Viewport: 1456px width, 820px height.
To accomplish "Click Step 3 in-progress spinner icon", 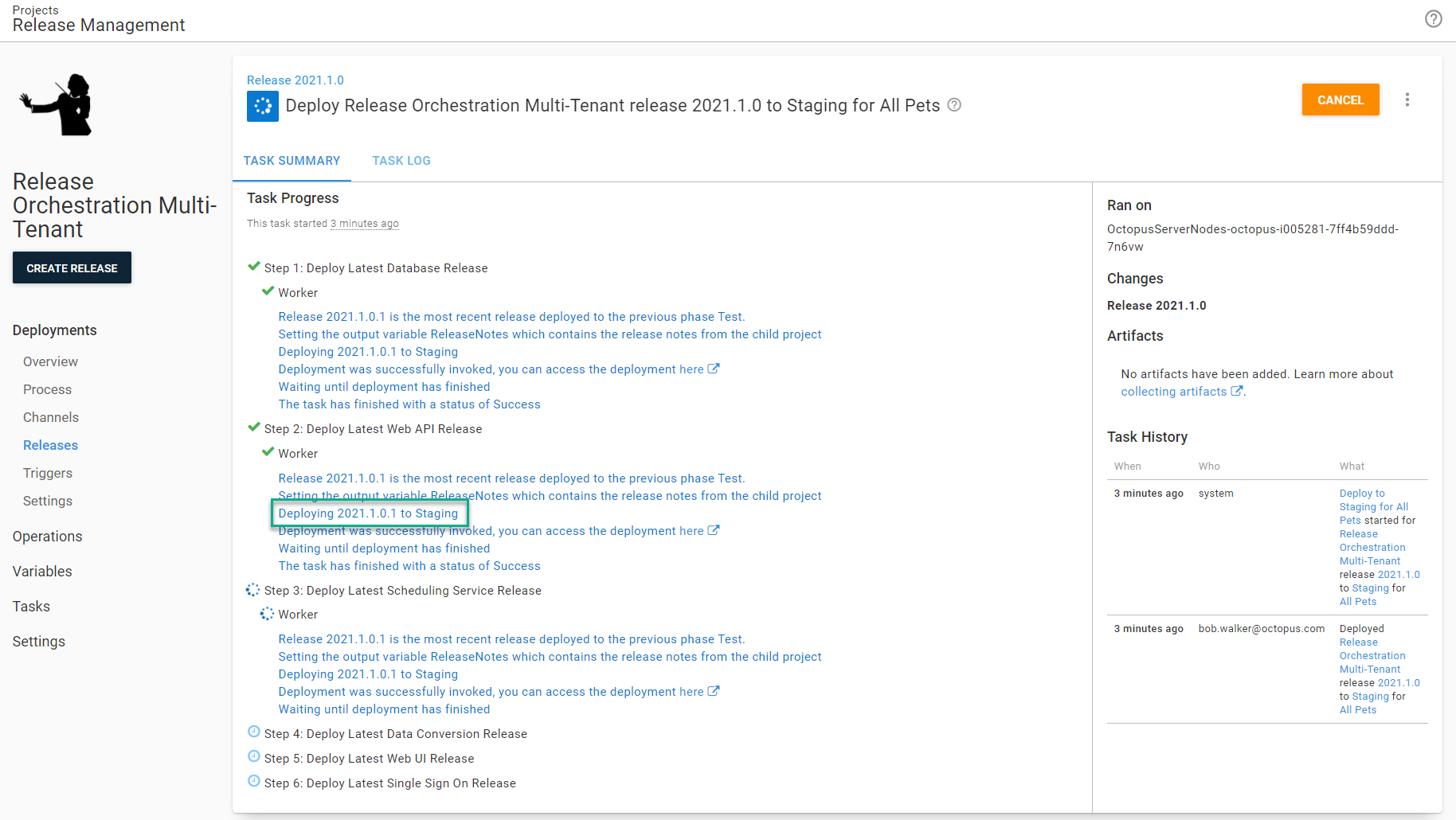I will [x=252, y=590].
